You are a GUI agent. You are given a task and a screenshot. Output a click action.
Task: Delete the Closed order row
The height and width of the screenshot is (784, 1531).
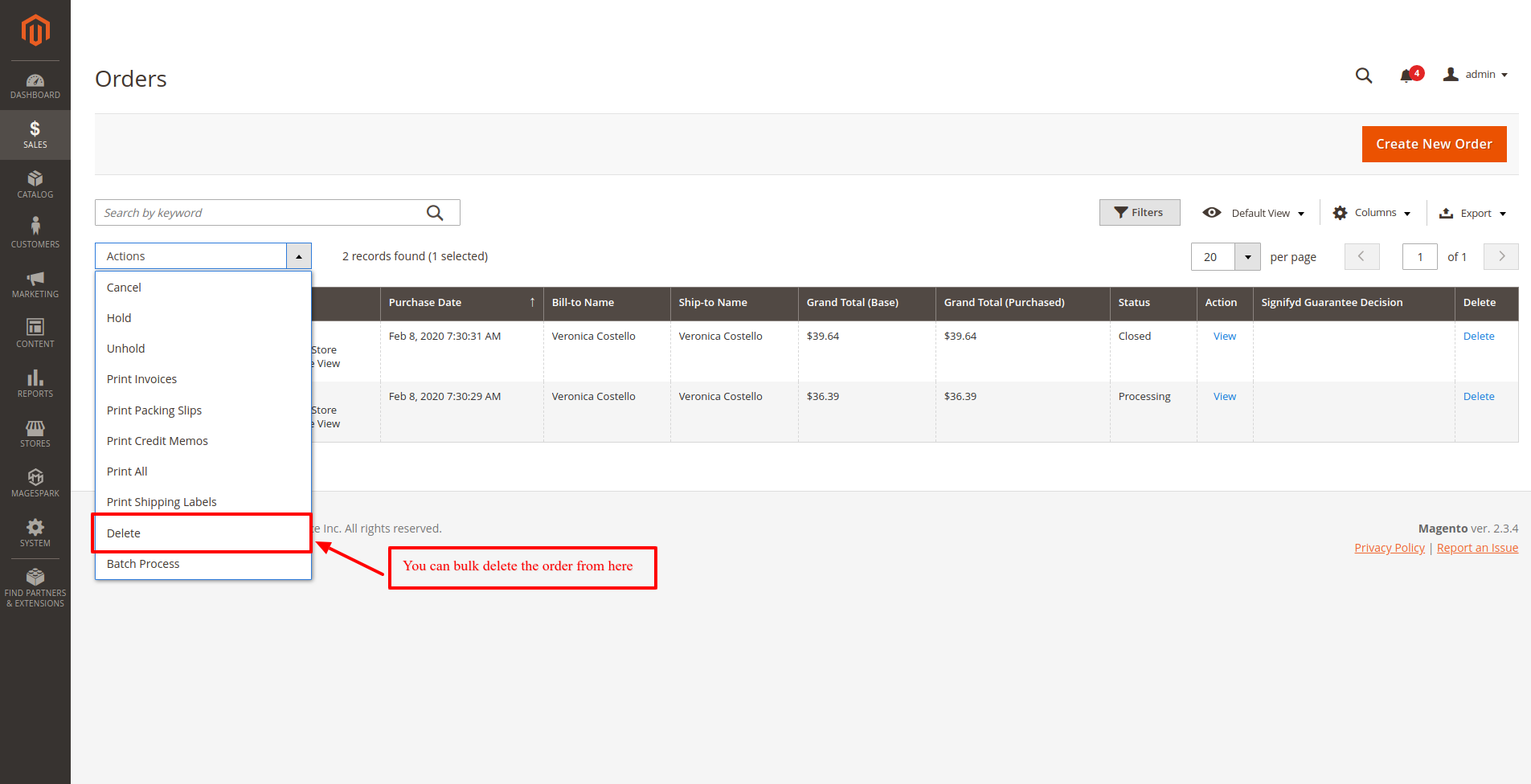1479,337
